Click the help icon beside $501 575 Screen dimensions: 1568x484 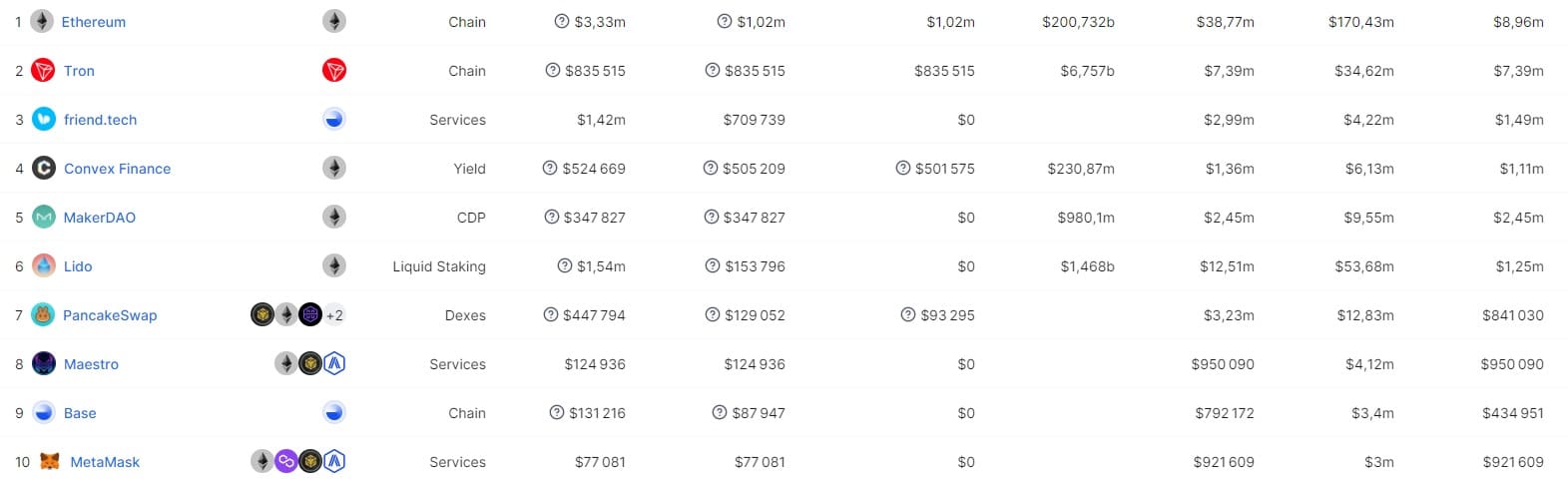[x=903, y=168]
